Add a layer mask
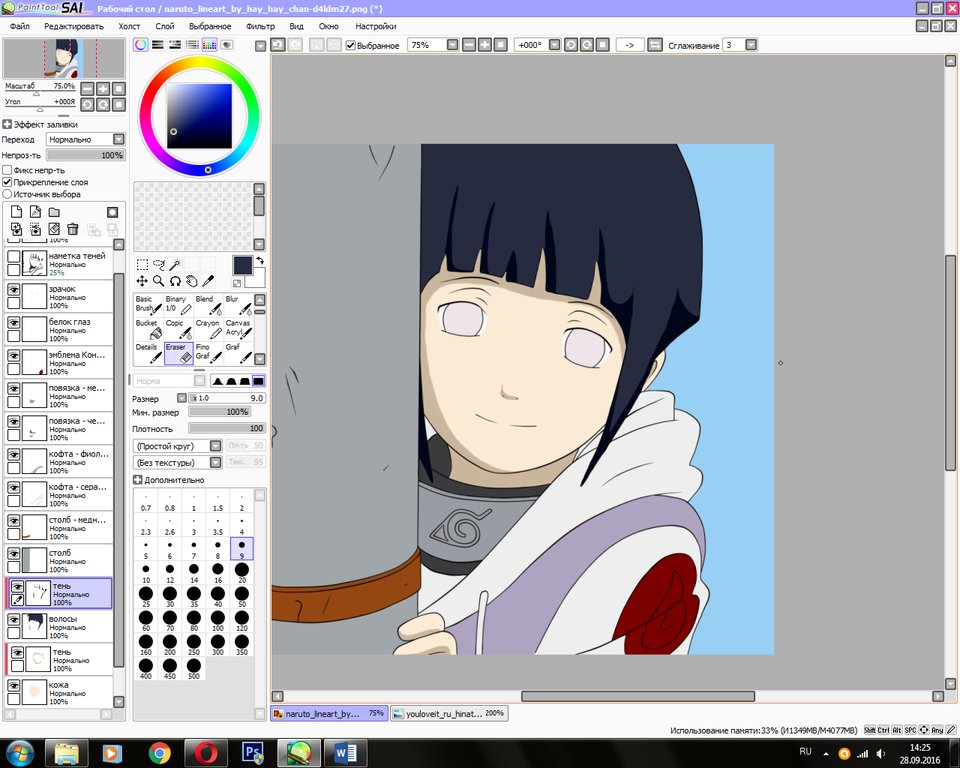 coord(113,212)
